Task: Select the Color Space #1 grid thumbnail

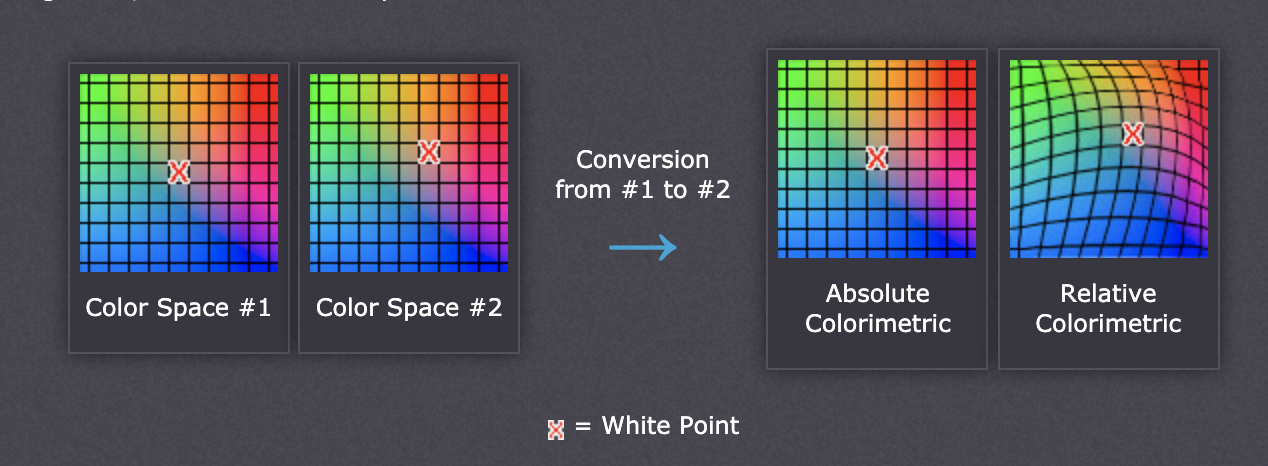Action: click(179, 172)
